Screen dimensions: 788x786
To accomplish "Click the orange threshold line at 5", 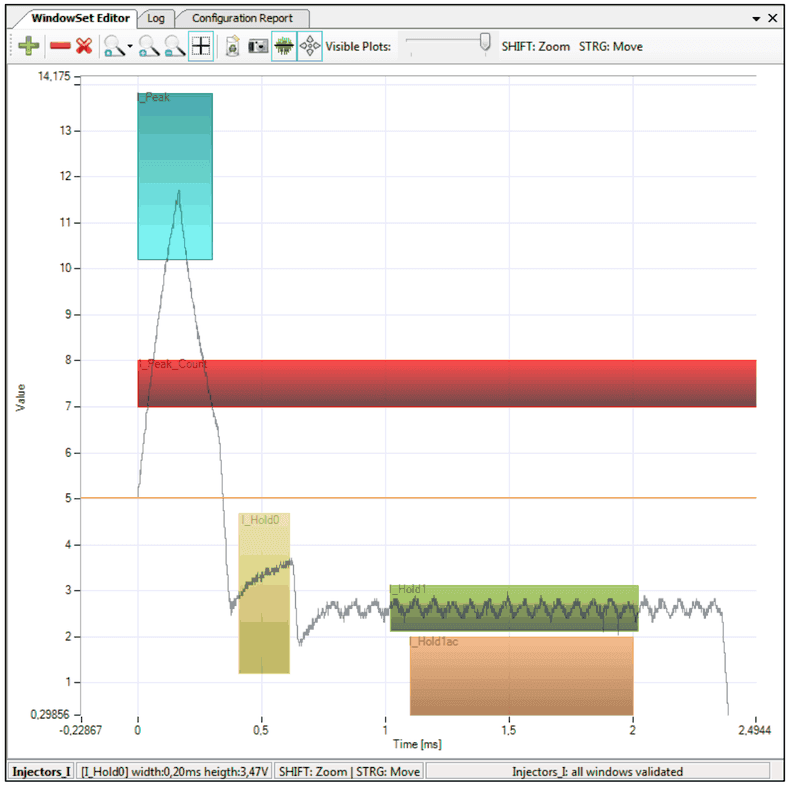I will point(418,498).
